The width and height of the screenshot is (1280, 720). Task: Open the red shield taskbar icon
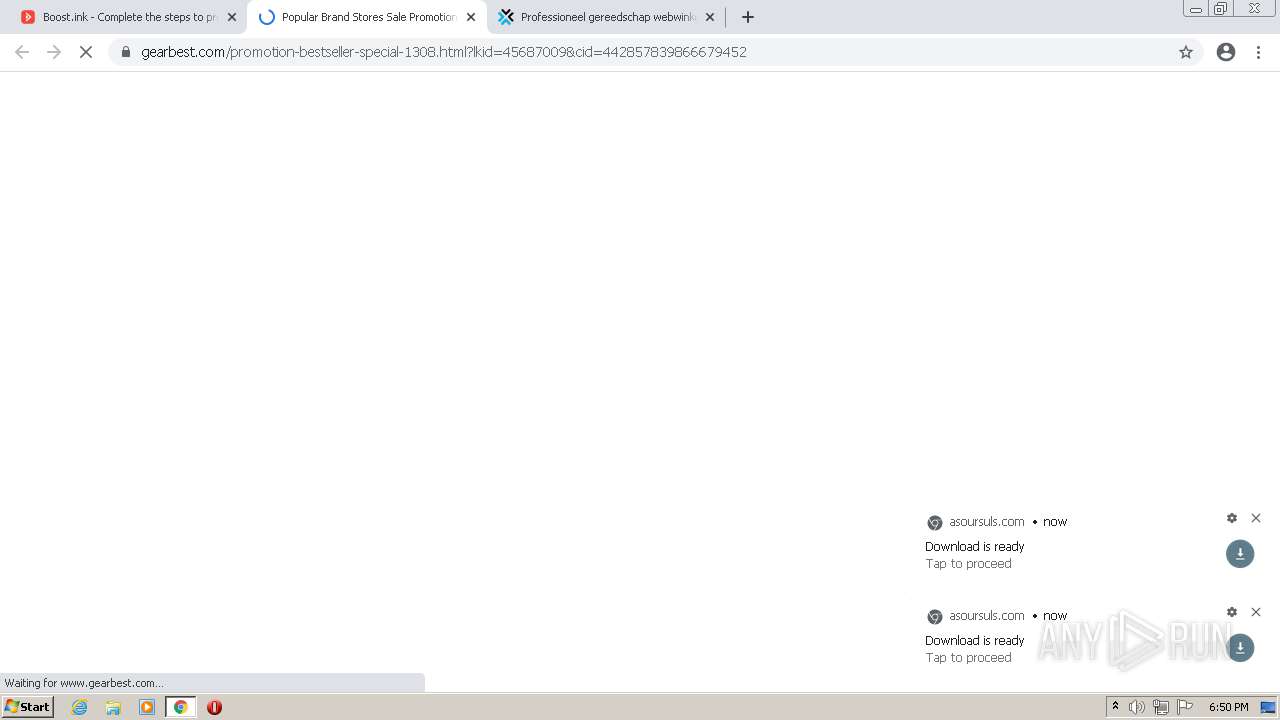tap(214, 707)
